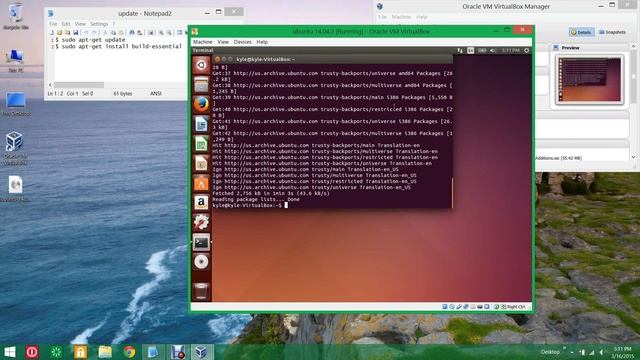Screen dimensions: 640x360
Task: Open the sound indicator in Ubuntu panel
Action: click(493, 50)
